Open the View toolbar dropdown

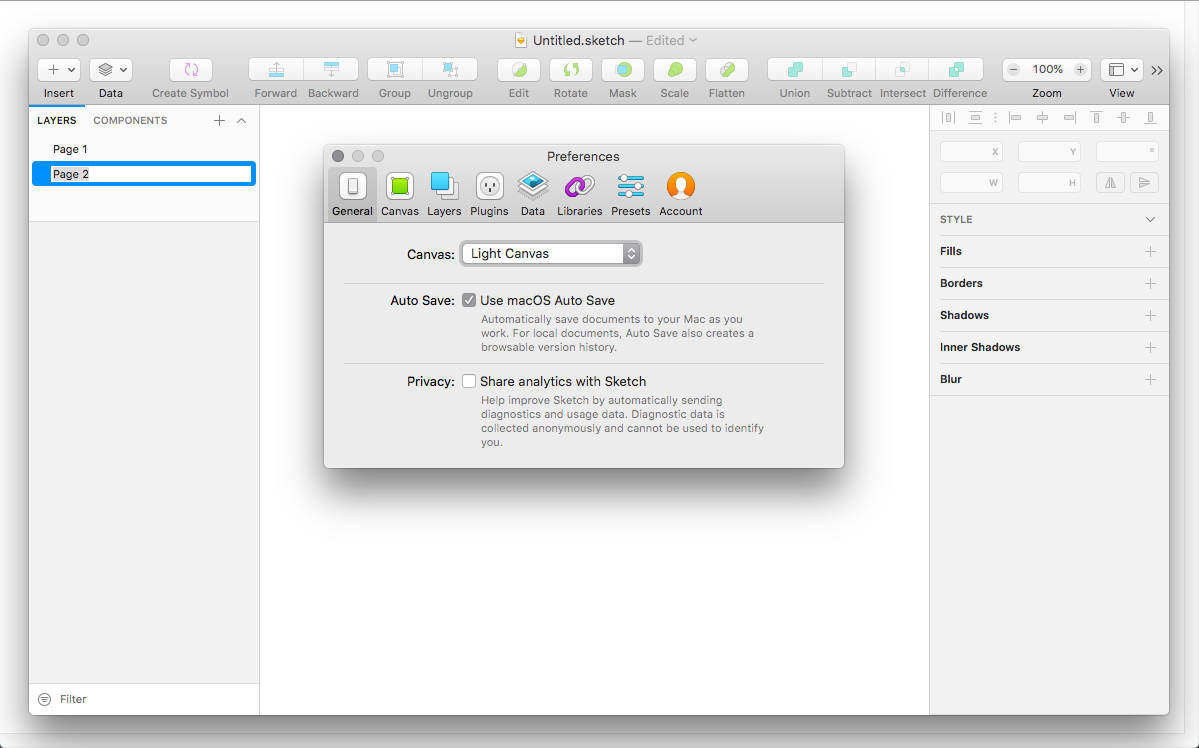pos(1122,70)
